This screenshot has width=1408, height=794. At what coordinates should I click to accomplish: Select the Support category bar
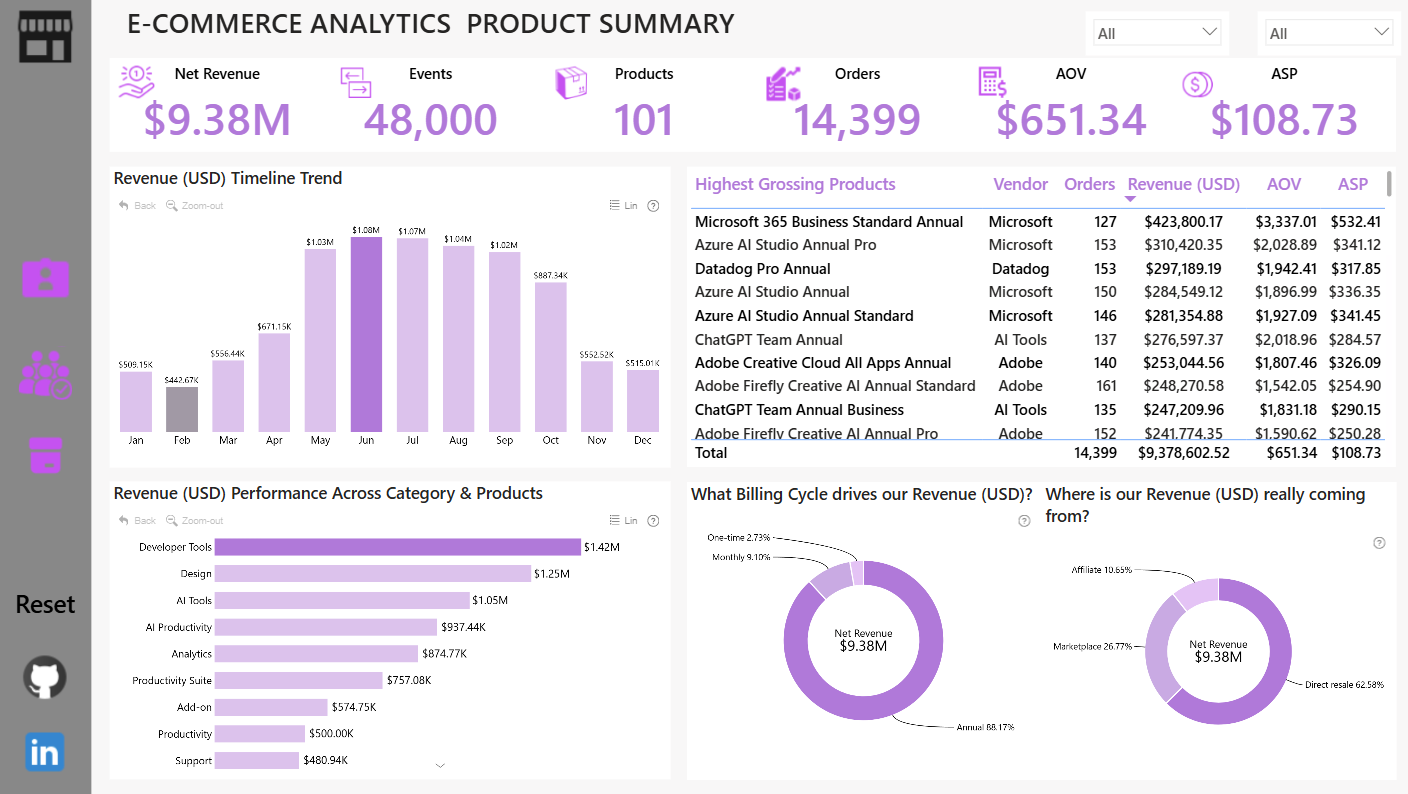[257, 760]
